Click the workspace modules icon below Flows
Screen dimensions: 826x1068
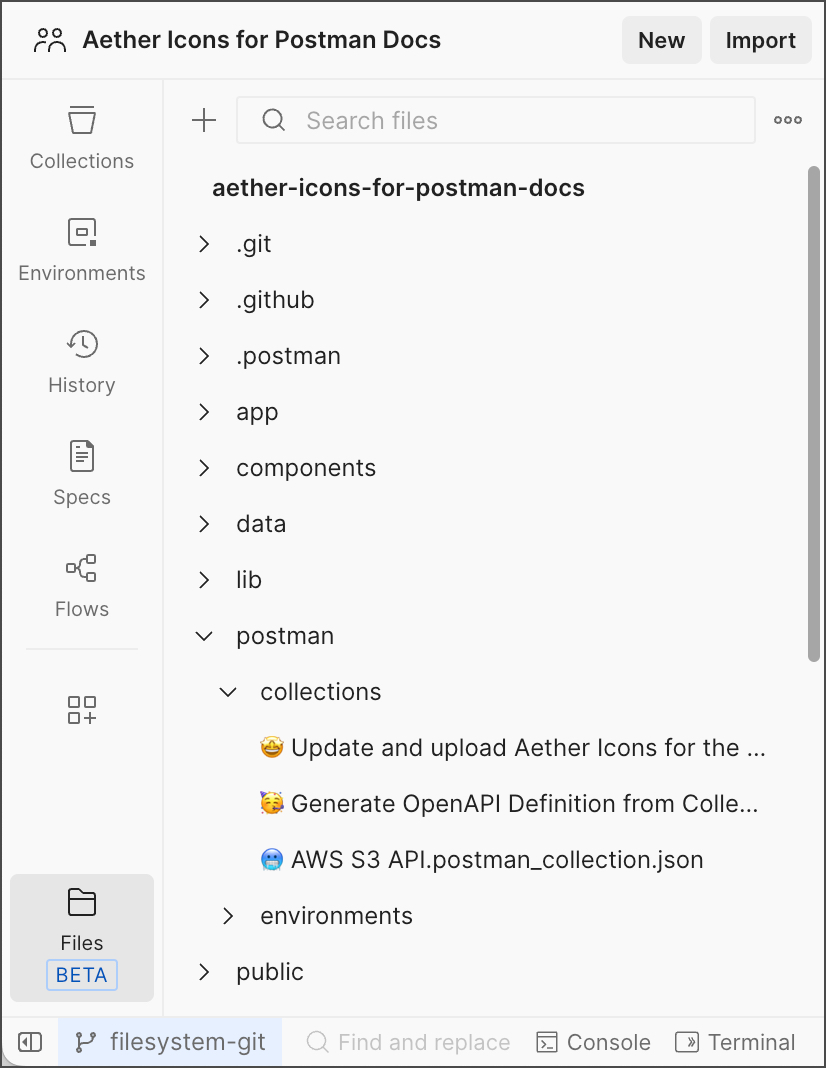pos(81,710)
